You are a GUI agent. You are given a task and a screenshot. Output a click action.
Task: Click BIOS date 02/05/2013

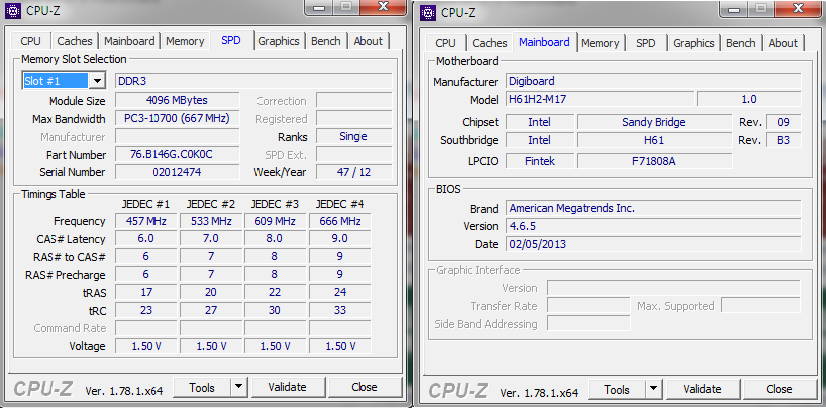tap(654, 244)
